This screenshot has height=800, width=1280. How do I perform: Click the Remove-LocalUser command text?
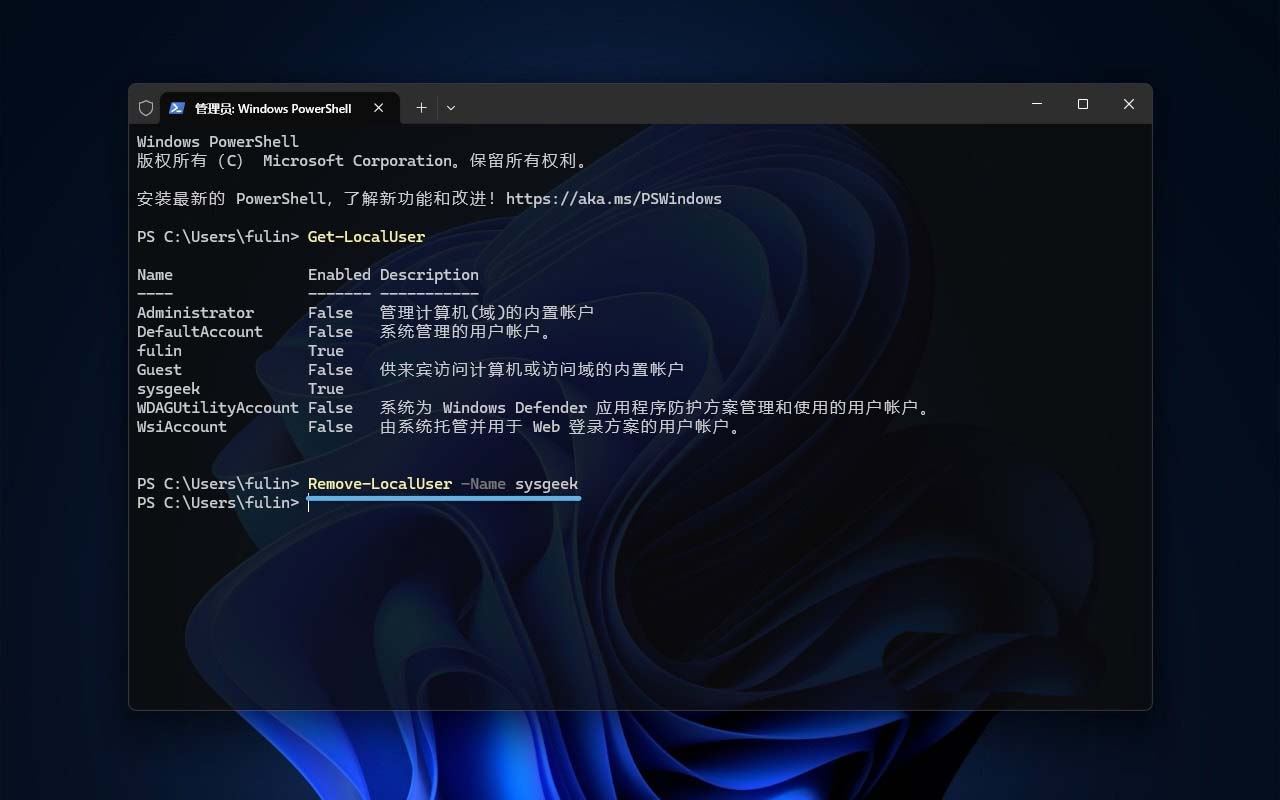[x=379, y=484]
